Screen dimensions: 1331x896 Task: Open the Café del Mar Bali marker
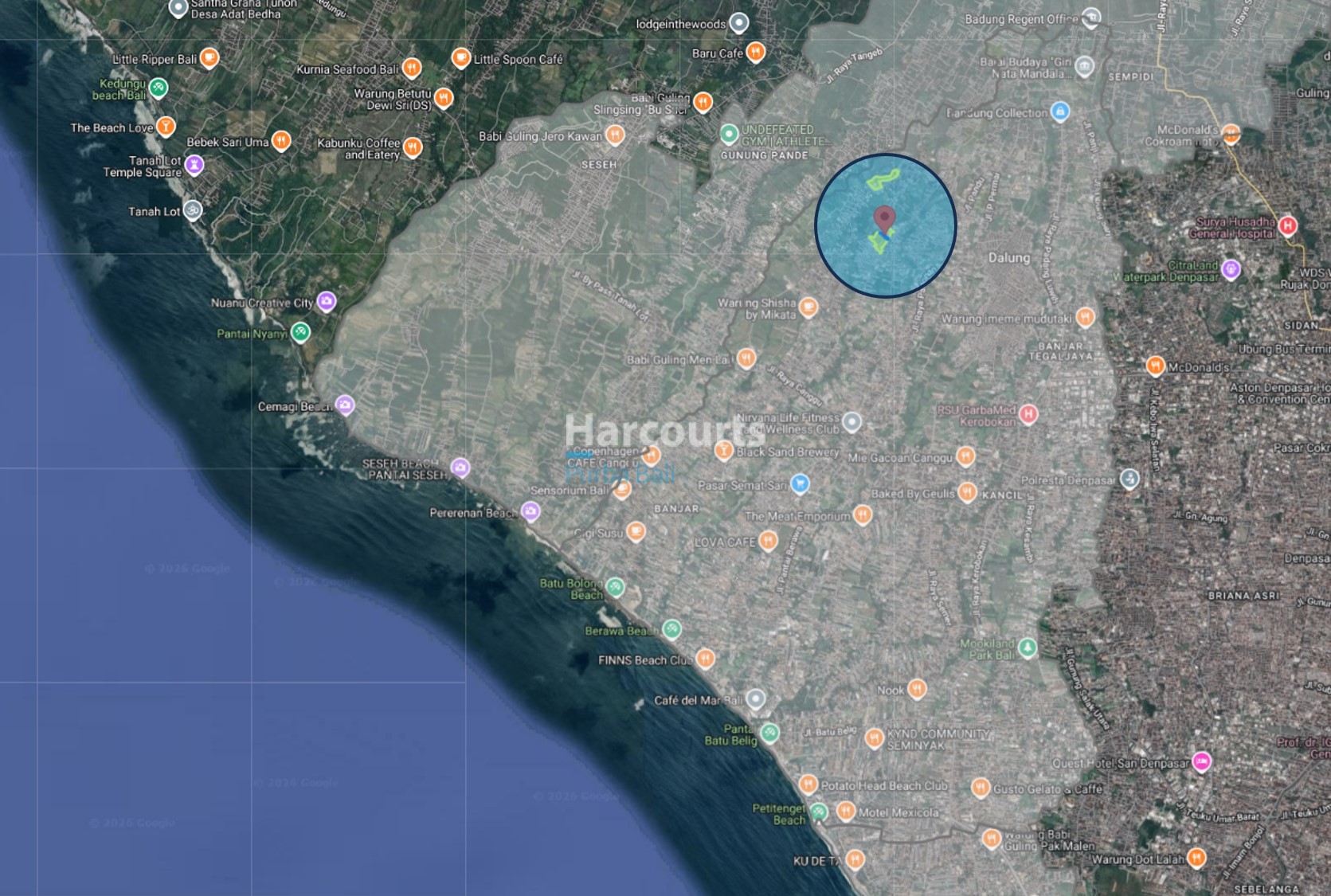tap(756, 699)
